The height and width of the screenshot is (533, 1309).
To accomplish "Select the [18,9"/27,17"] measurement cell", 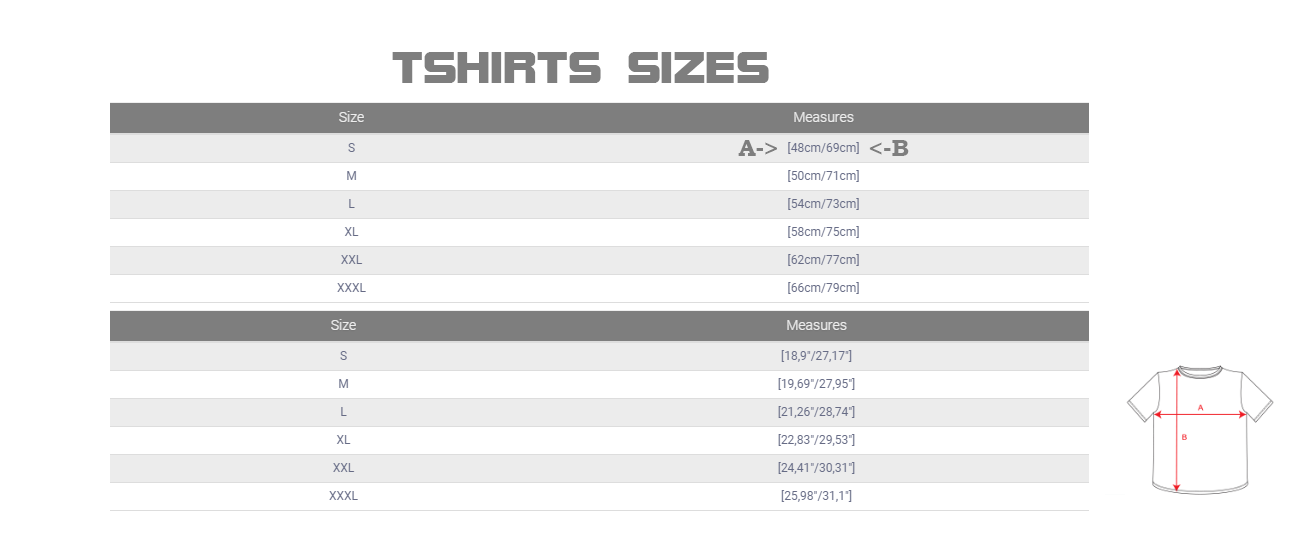I will 816,356.
